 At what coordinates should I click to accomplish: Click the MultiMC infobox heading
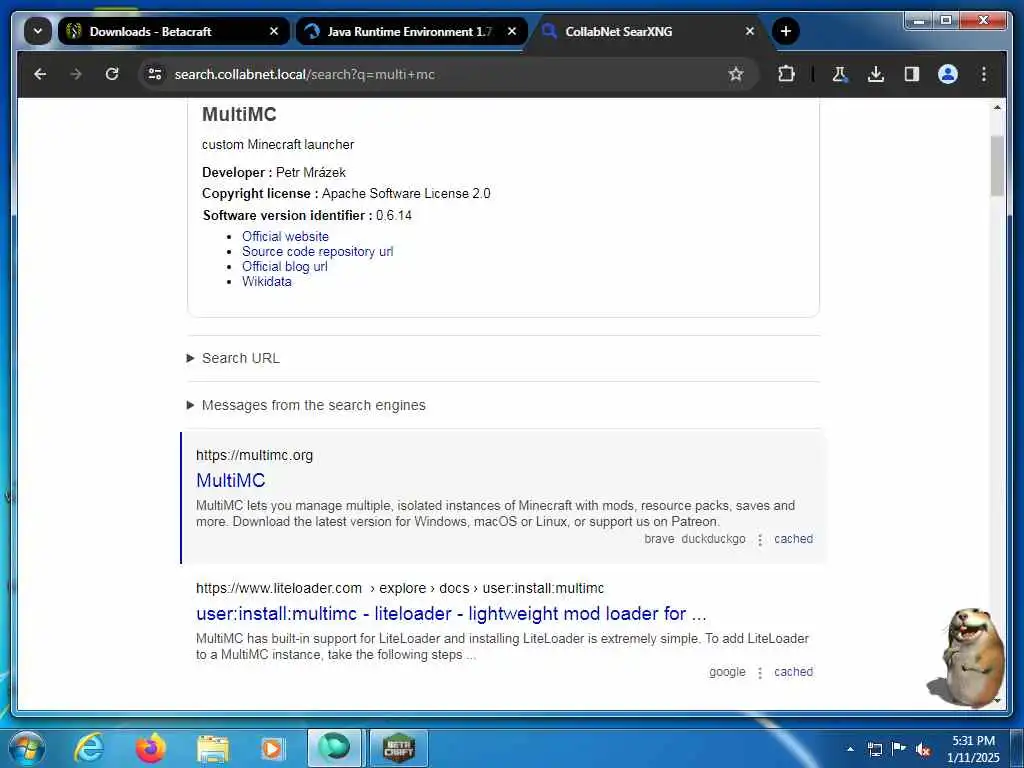point(239,114)
